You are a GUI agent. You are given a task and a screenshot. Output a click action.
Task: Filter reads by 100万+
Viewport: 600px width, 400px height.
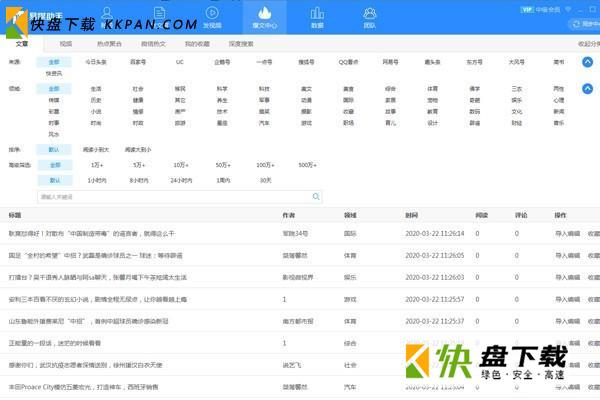265,165
